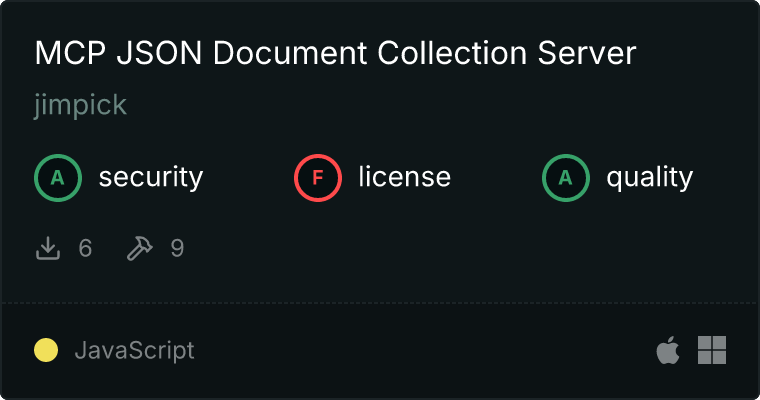This screenshot has height=400, width=760.
Task: Select the security label text
Action: tap(151, 177)
